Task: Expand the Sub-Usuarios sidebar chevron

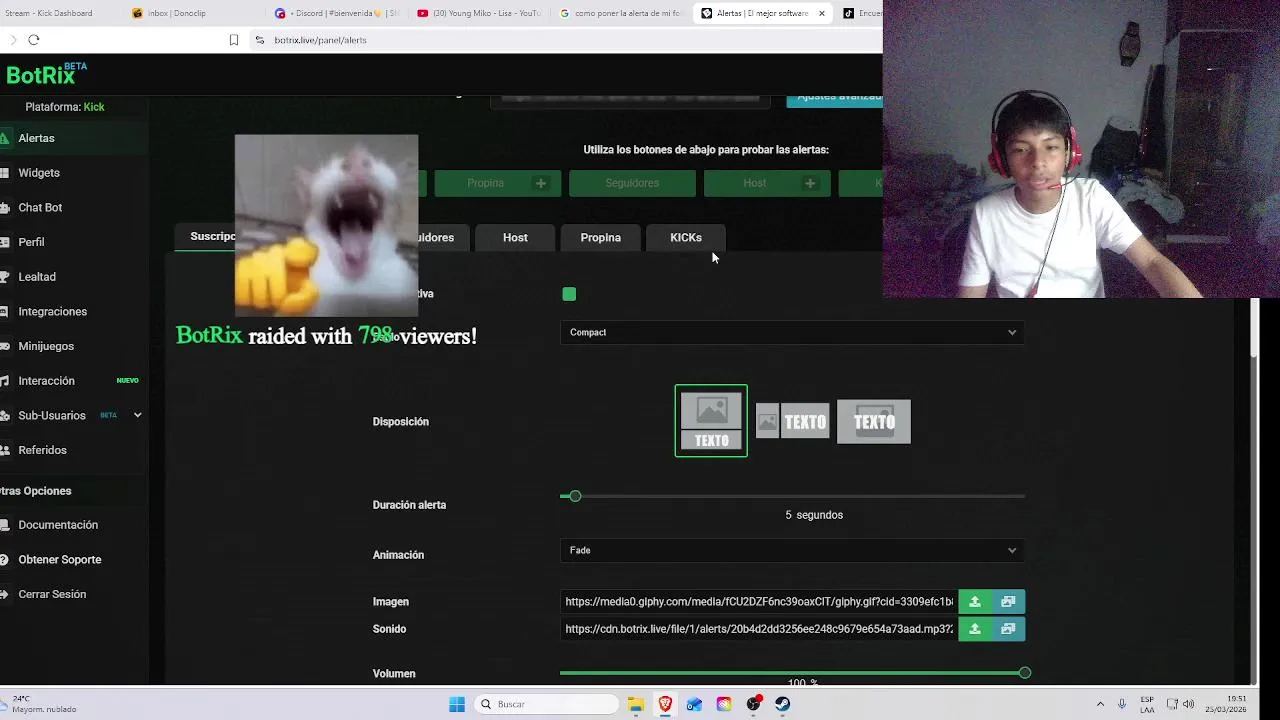Action: coord(137,415)
